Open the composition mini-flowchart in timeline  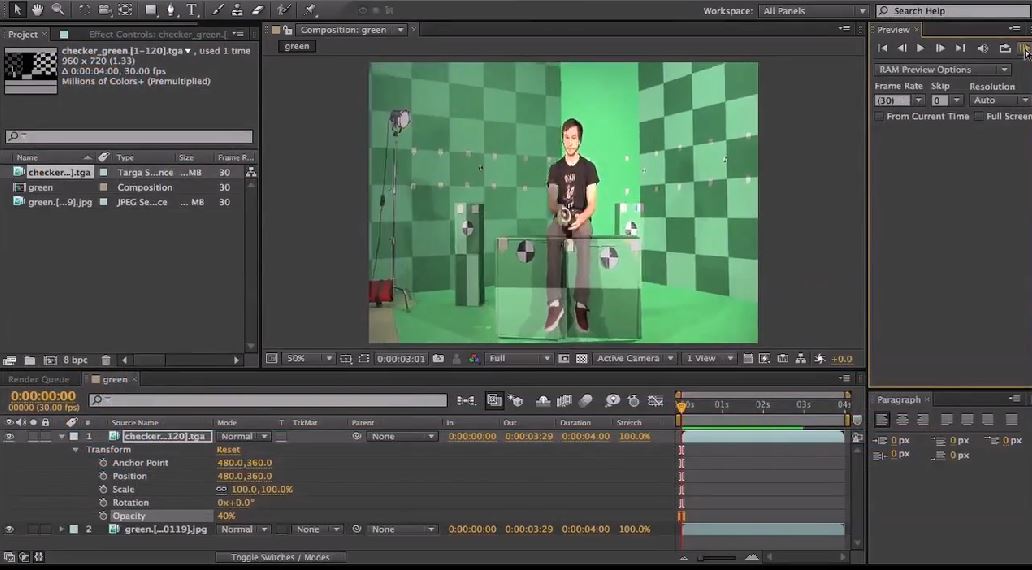466,400
